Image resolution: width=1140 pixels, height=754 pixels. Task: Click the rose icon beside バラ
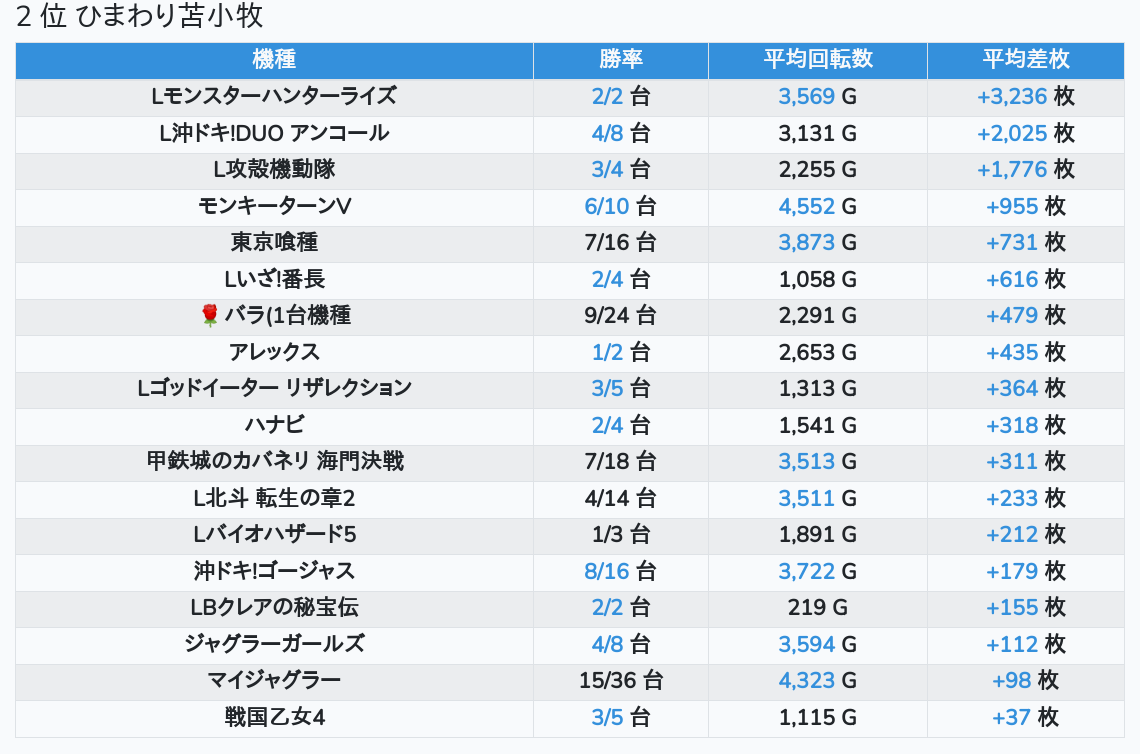[210, 316]
